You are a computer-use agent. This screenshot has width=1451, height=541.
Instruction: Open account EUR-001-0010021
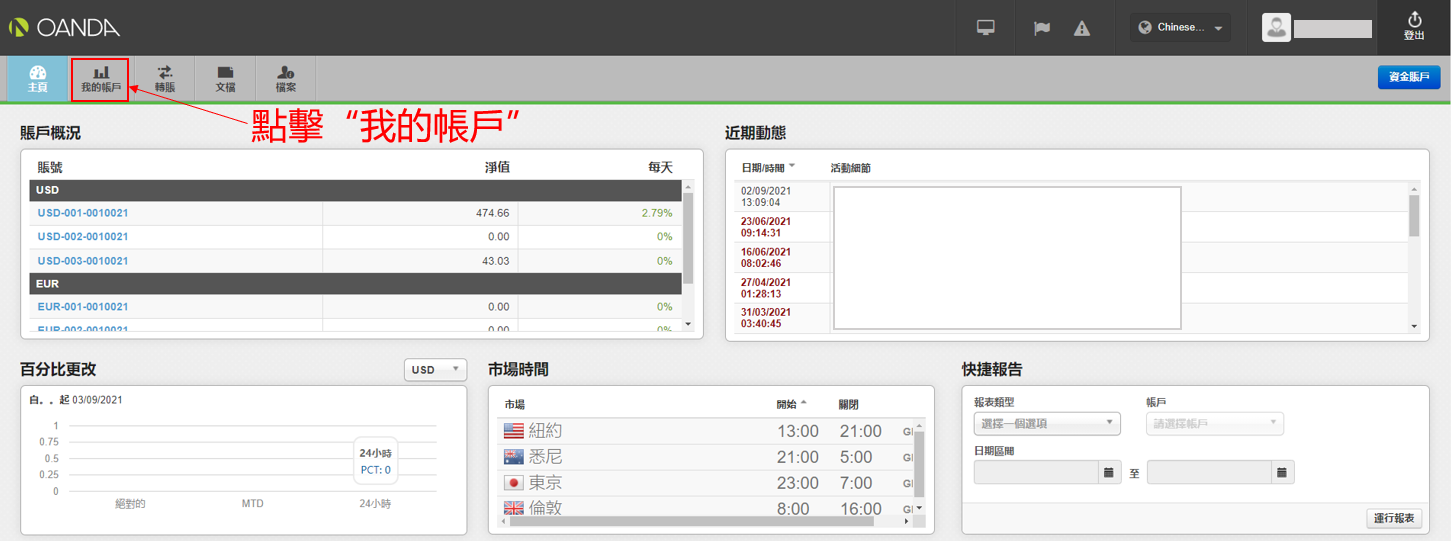[x=83, y=307]
